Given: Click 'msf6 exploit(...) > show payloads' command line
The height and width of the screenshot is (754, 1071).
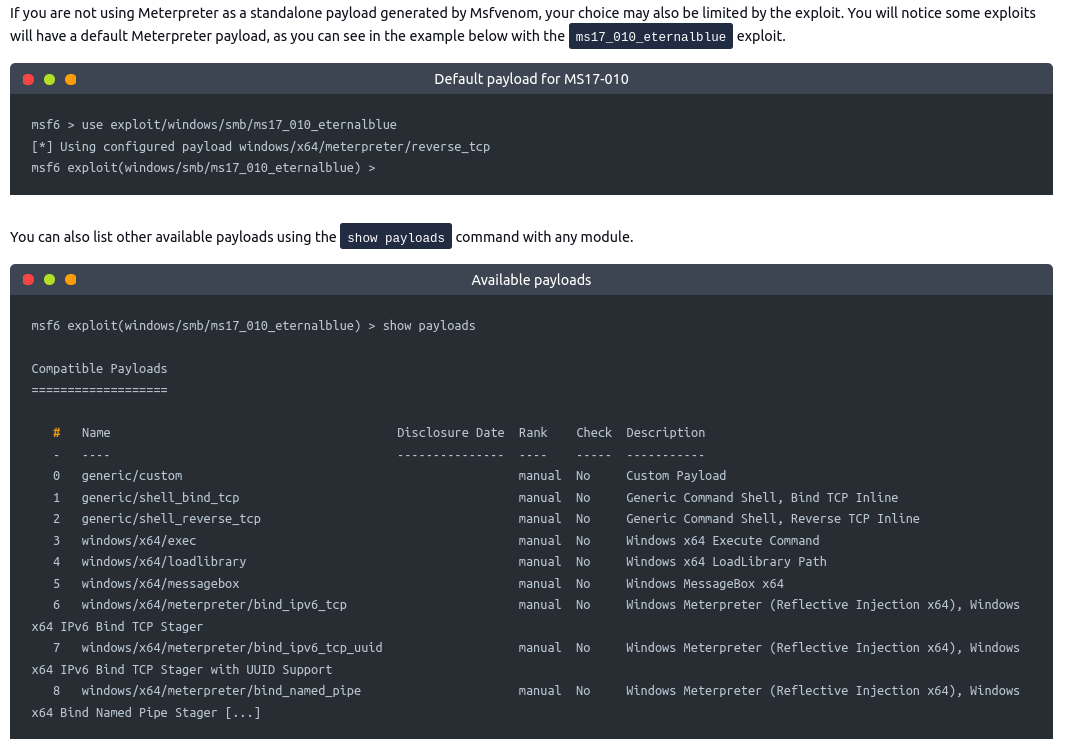Looking at the screenshot, I should (253, 326).
